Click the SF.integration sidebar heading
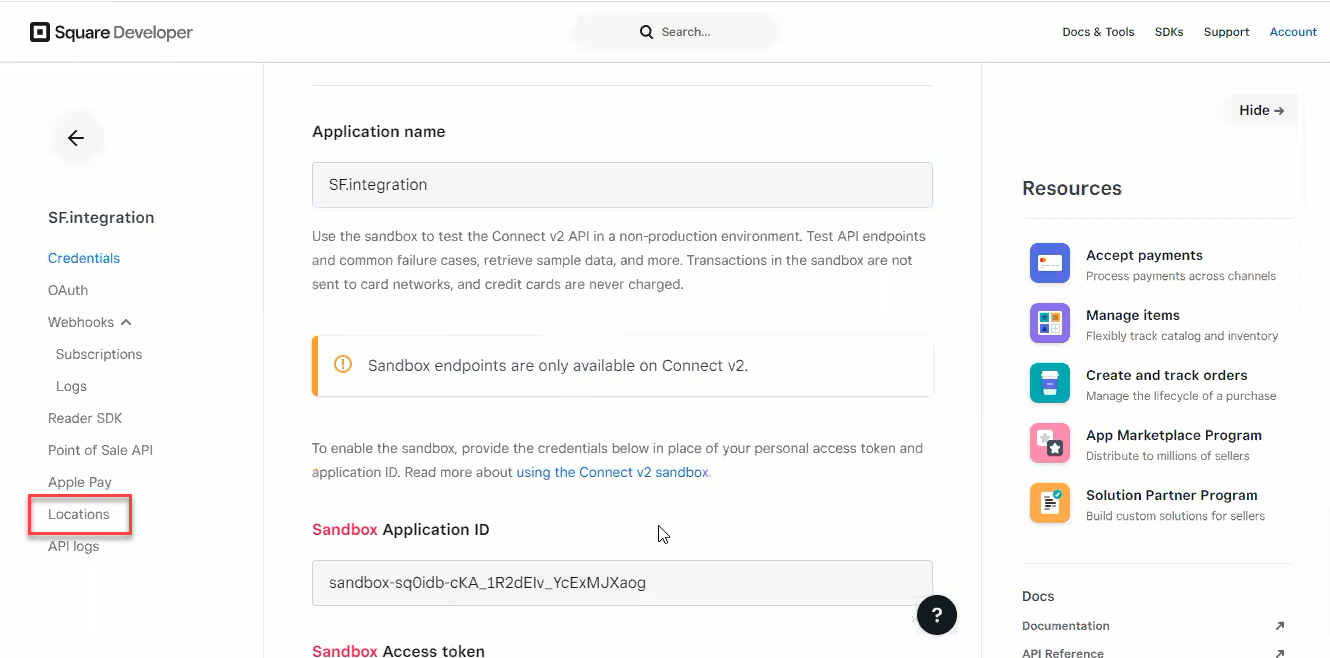The width and height of the screenshot is (1330, 658). (x=101, y=217)
